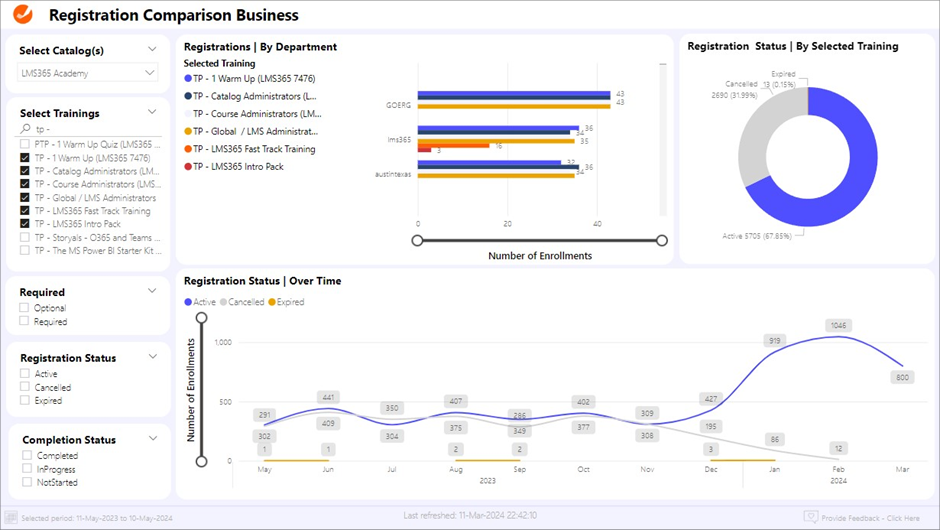Tick the InProgress completion status checkbox
The height and width of the screenshot is (530, 940).
click(x=25, y=469)
